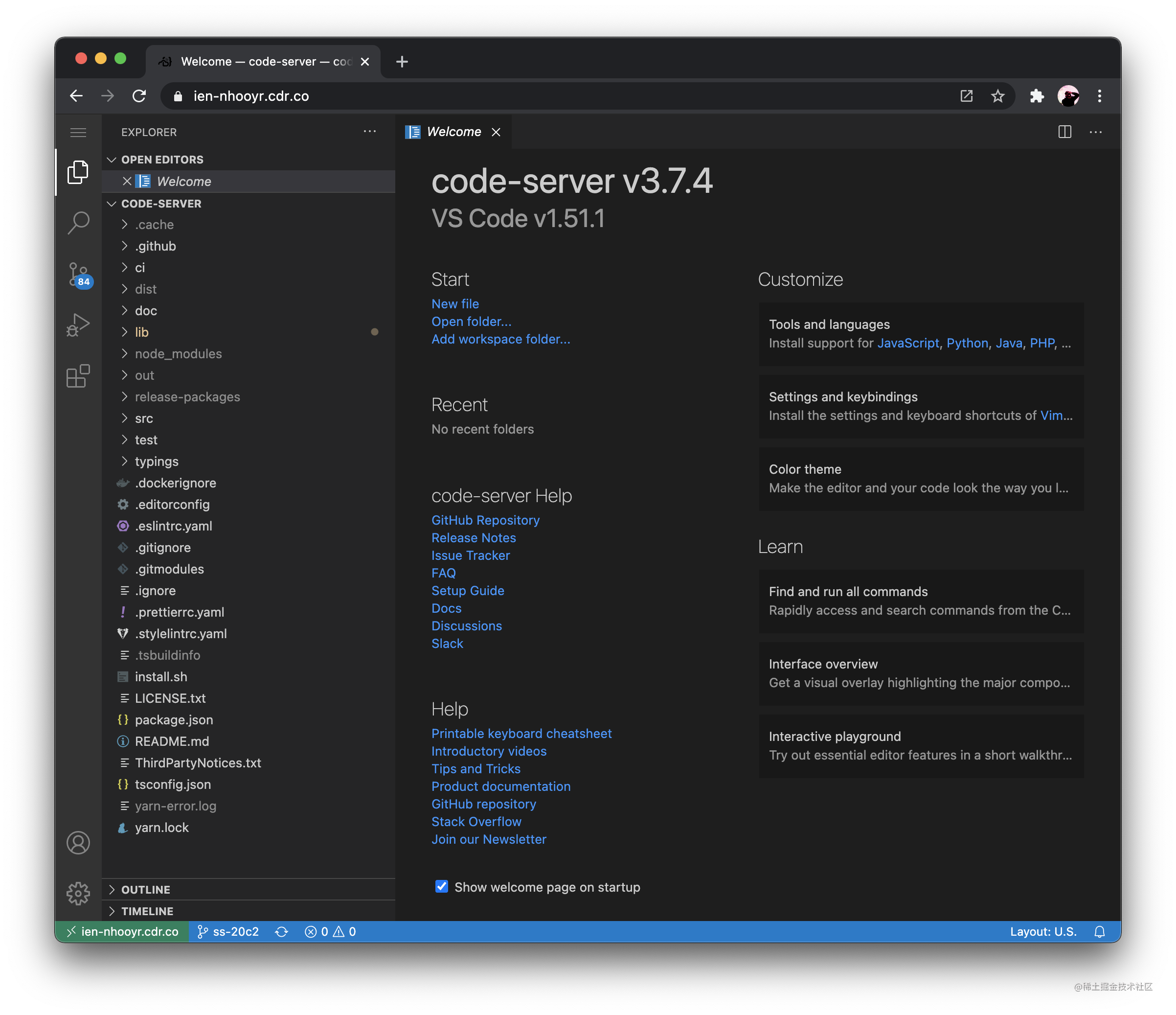Open the sidebar hamburger menu

[78, 132]
